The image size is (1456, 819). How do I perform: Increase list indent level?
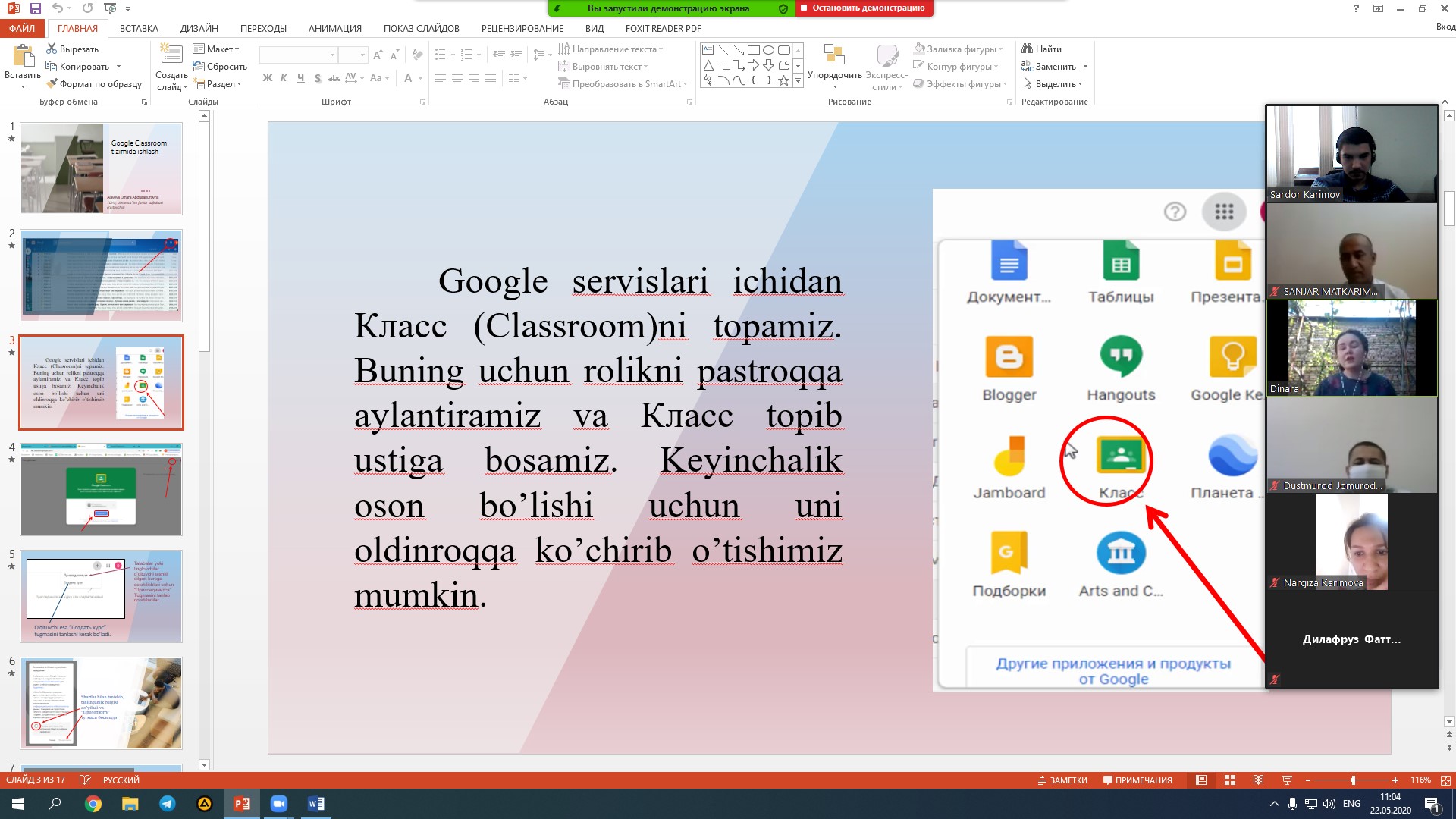coord(516,55)
